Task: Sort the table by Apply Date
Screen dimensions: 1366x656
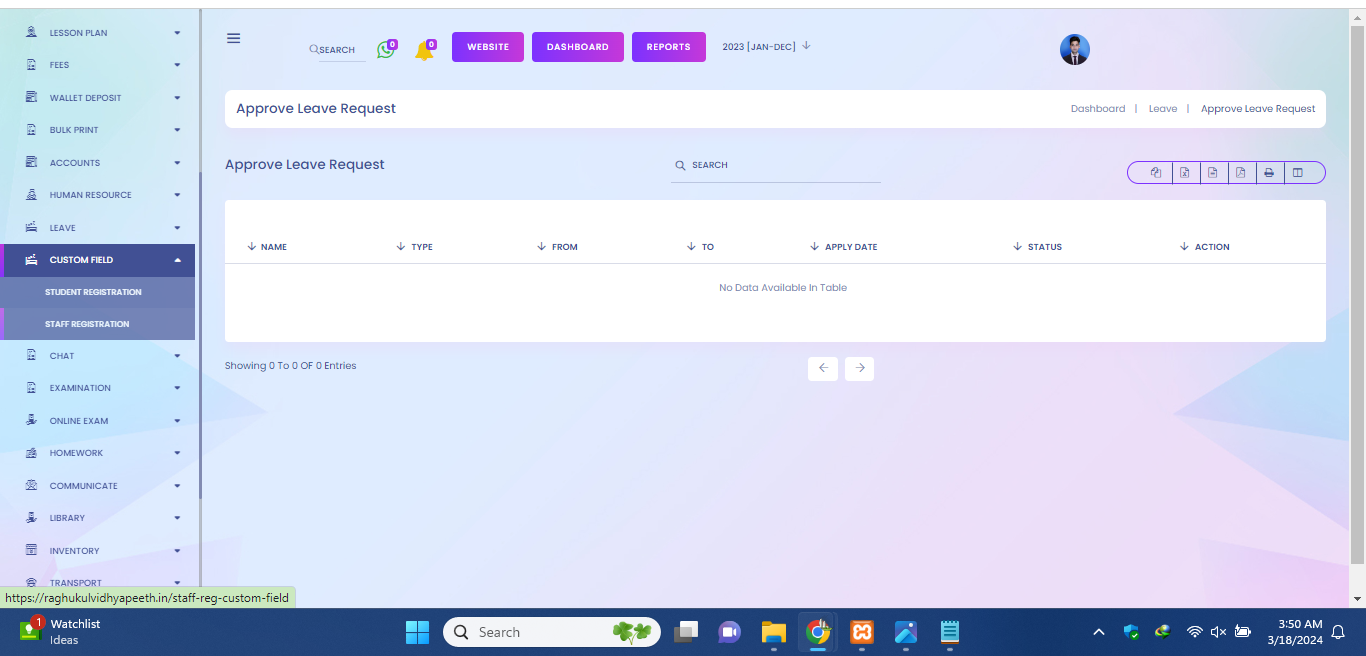Action: [x=850, y=247]
